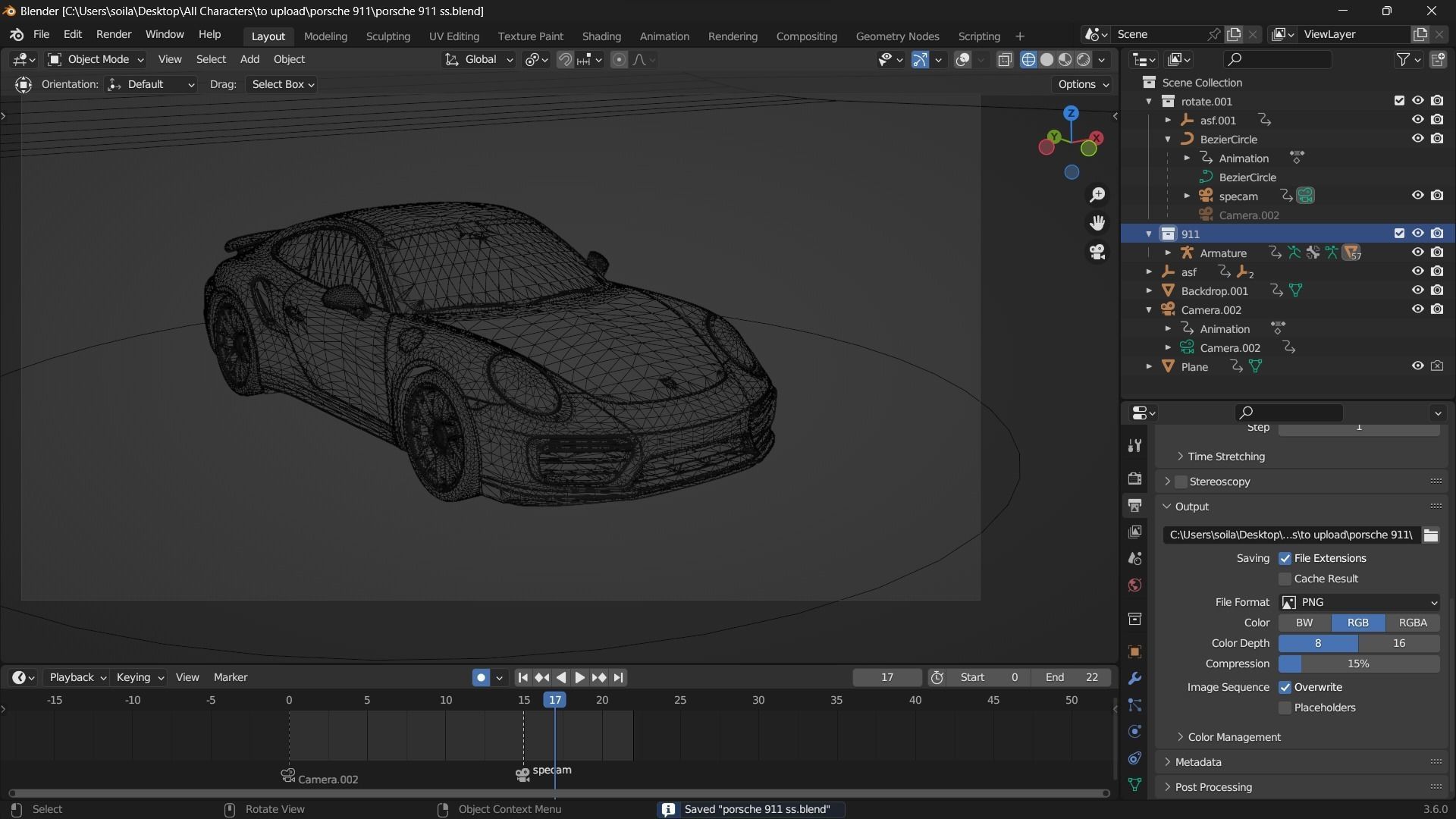Viewport: 1456px width, 819px height.
Task: Click the move view hand icon
Action: [x=1097, y=223]
